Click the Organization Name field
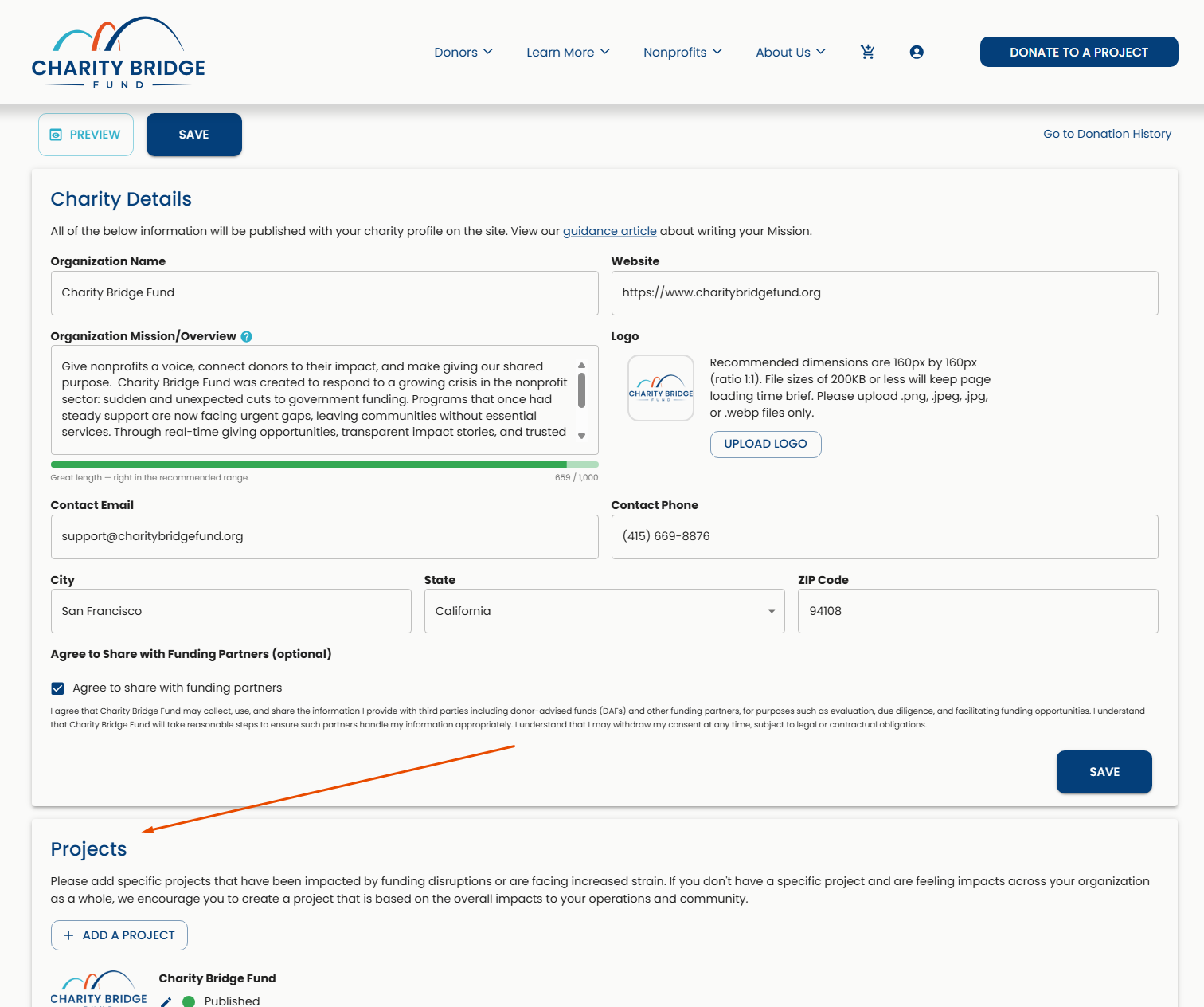This screenshot has width=1204, height=1007. click(324, 293)
